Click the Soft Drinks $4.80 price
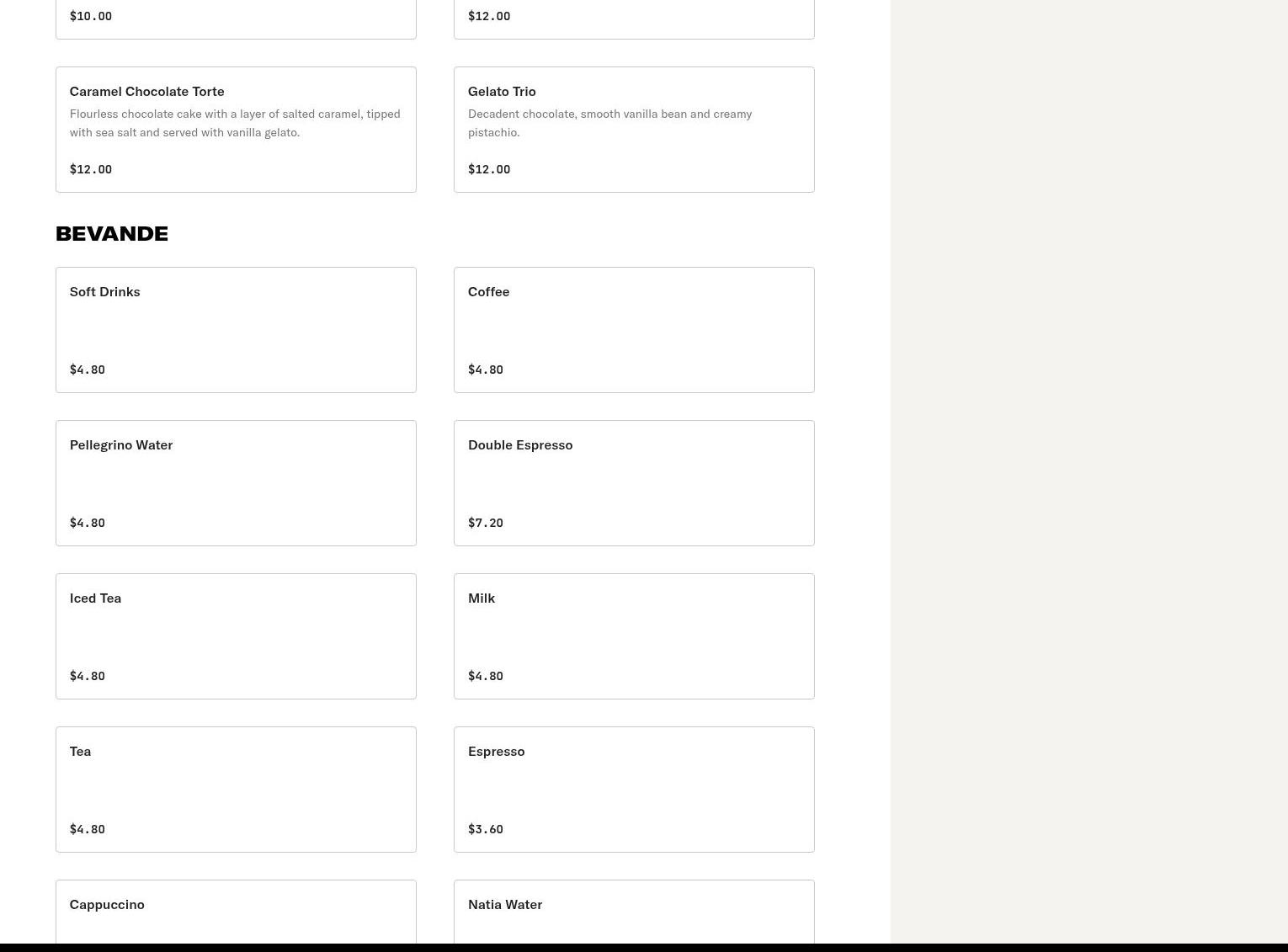The width and height of the screenshot is (1288, 952). pyautogui.click(x=88, y=370)
